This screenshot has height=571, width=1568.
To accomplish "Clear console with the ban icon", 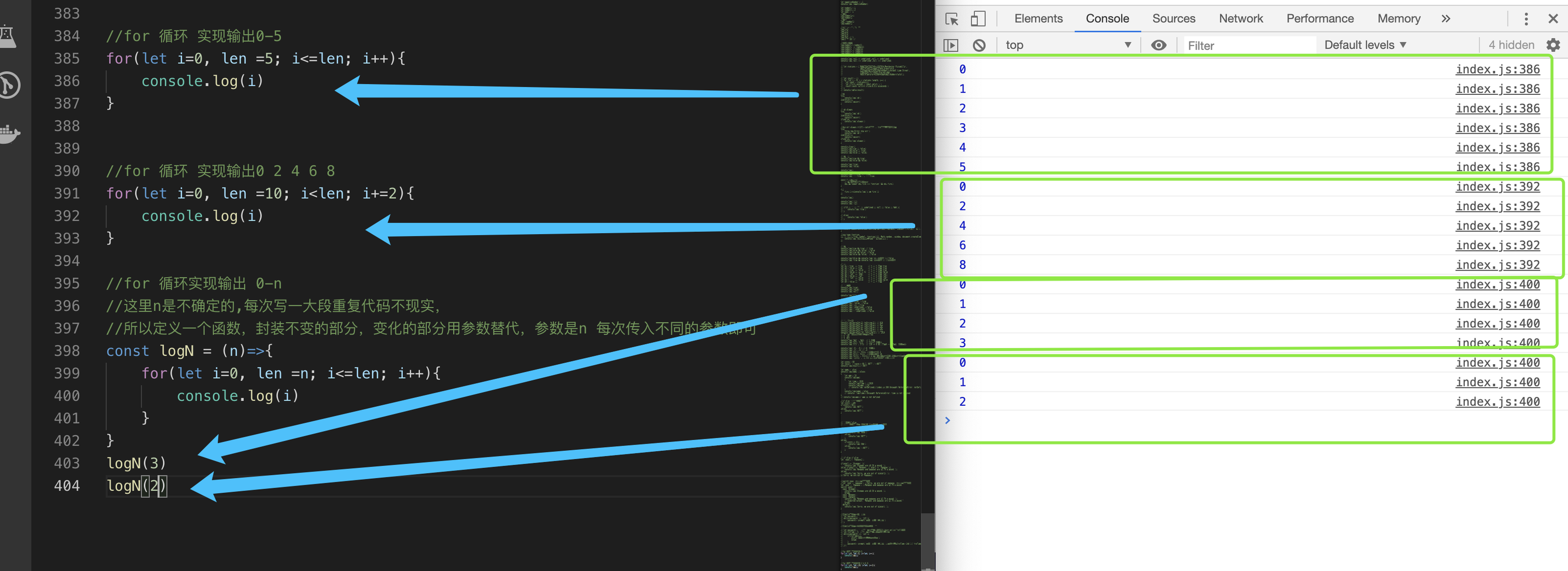I will pyautogui.click(x=979, y=45).
